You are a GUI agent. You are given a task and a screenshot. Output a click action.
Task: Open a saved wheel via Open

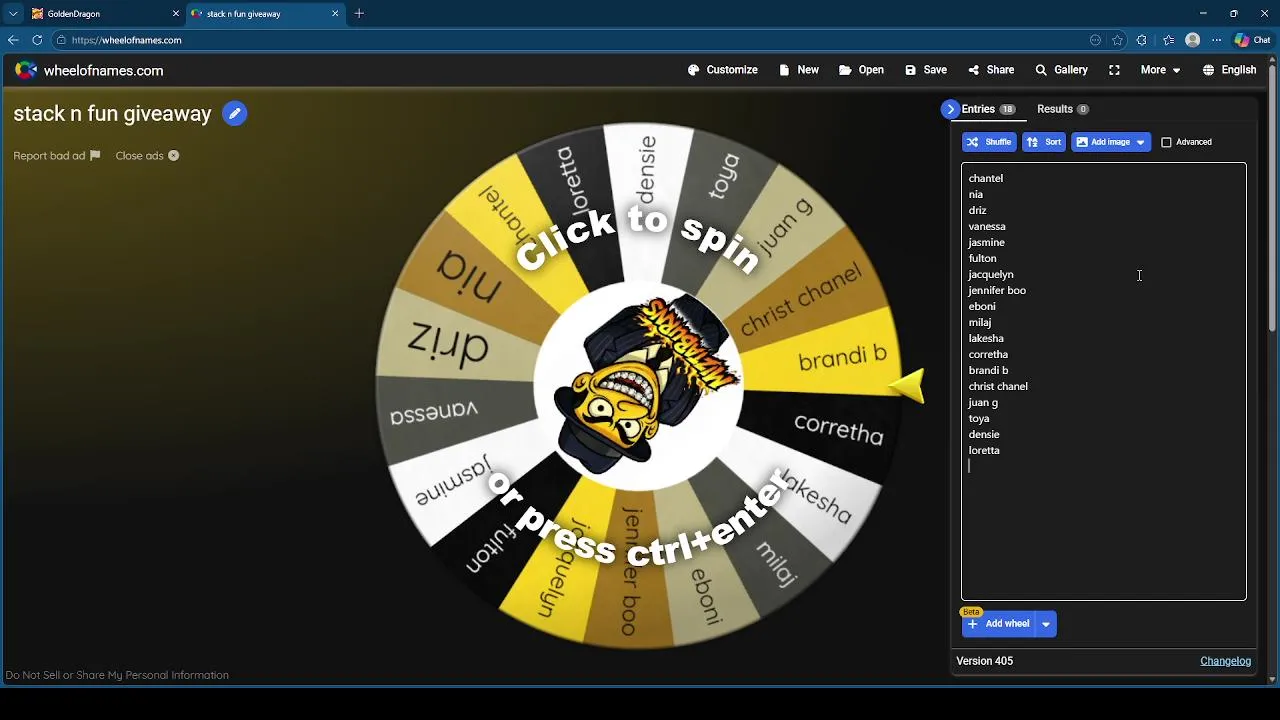click(x=861, y=70)
